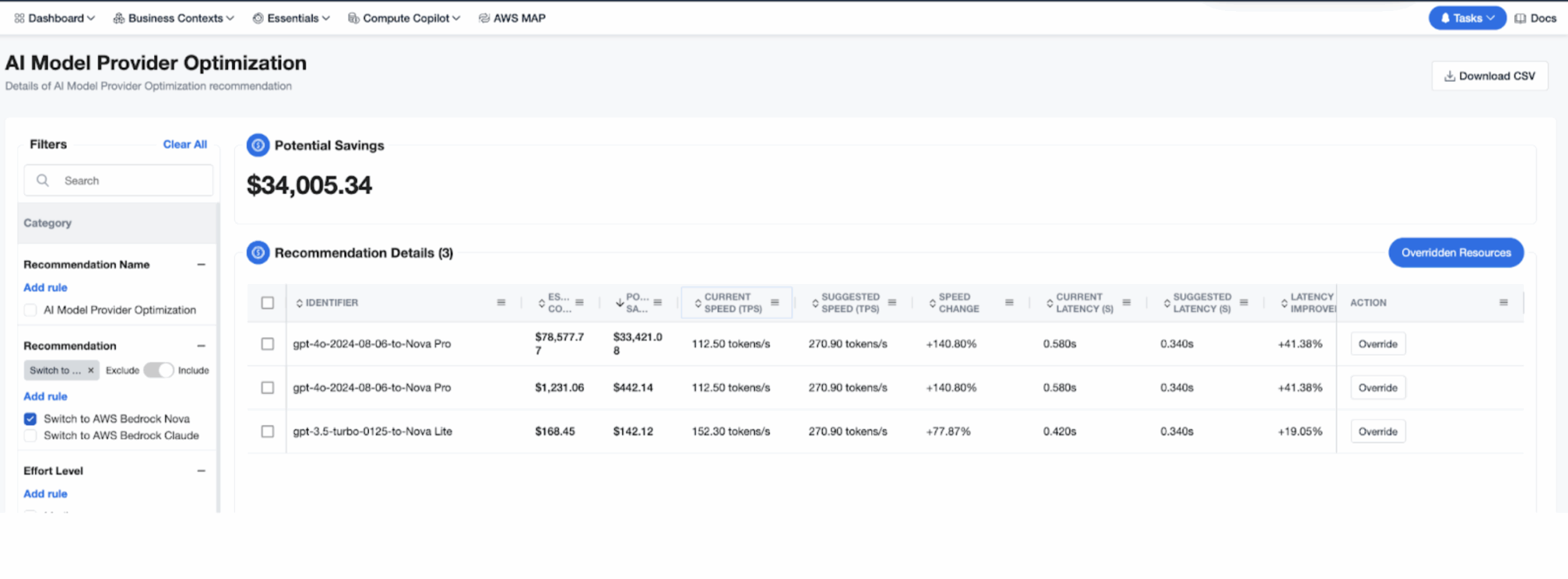Override the gpt-3.5-turbo-0125-to-Nova Lite recommendation

(1378, 431)
